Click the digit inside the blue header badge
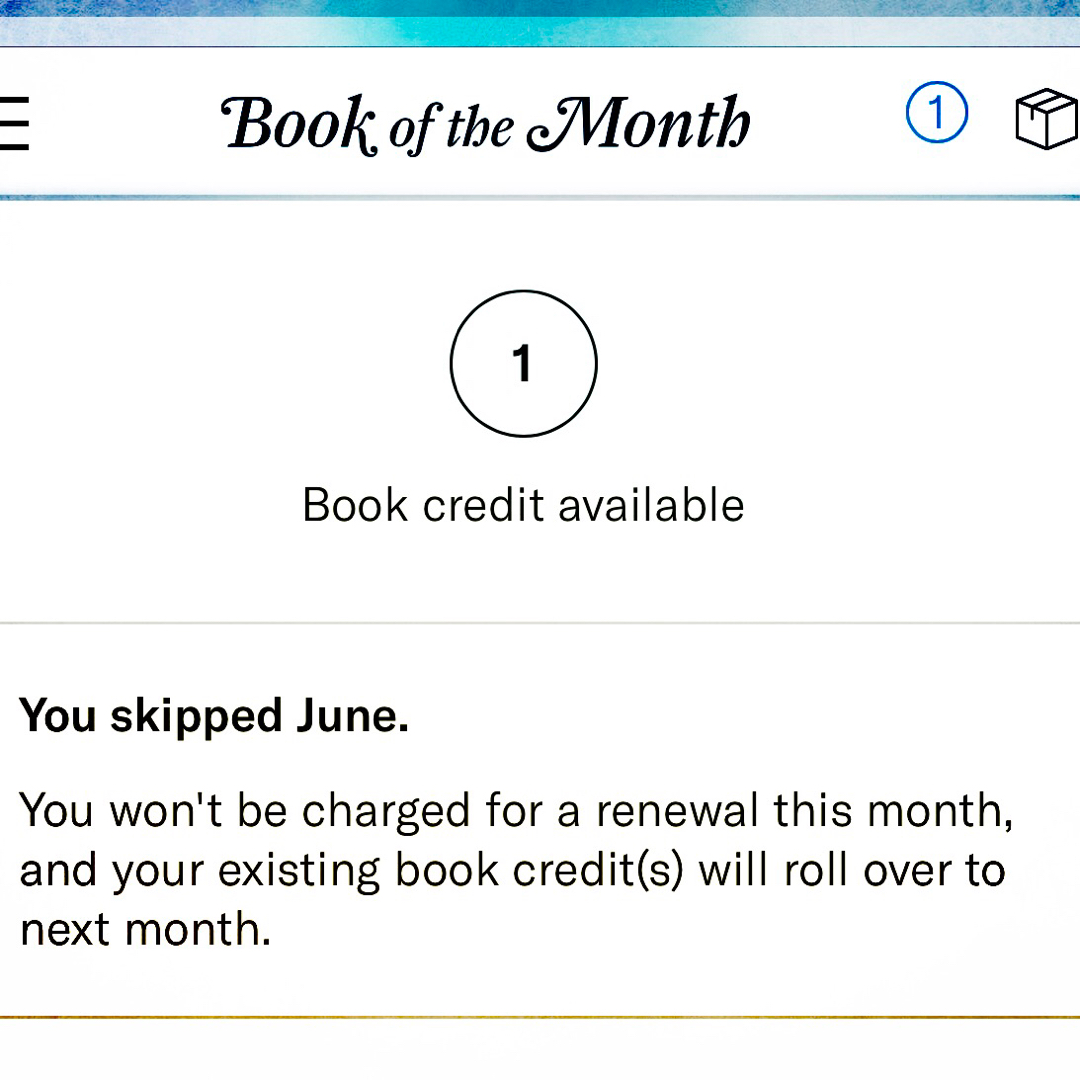 point(937,113)
